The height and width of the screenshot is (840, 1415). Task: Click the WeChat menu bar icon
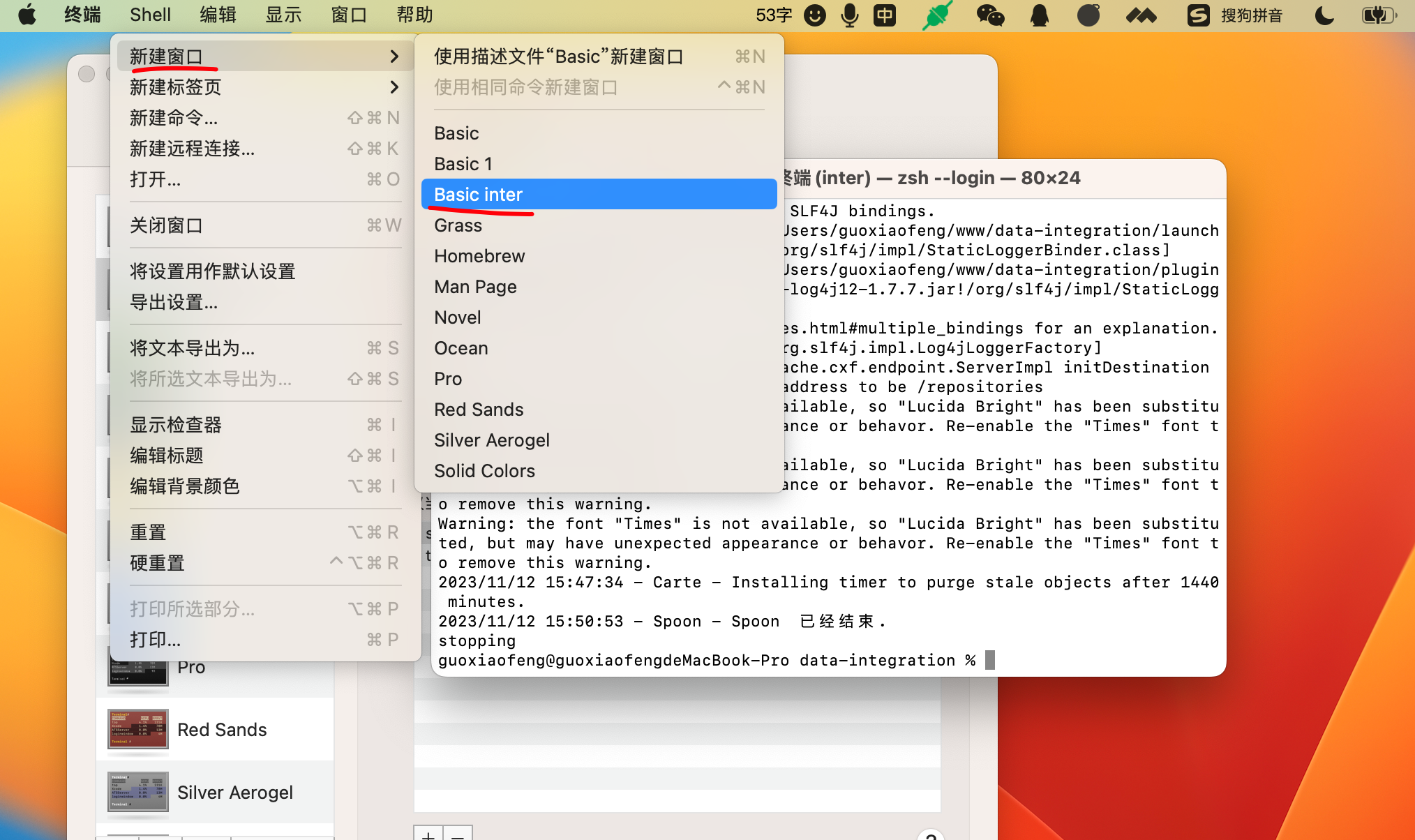[x=989, y=15]
